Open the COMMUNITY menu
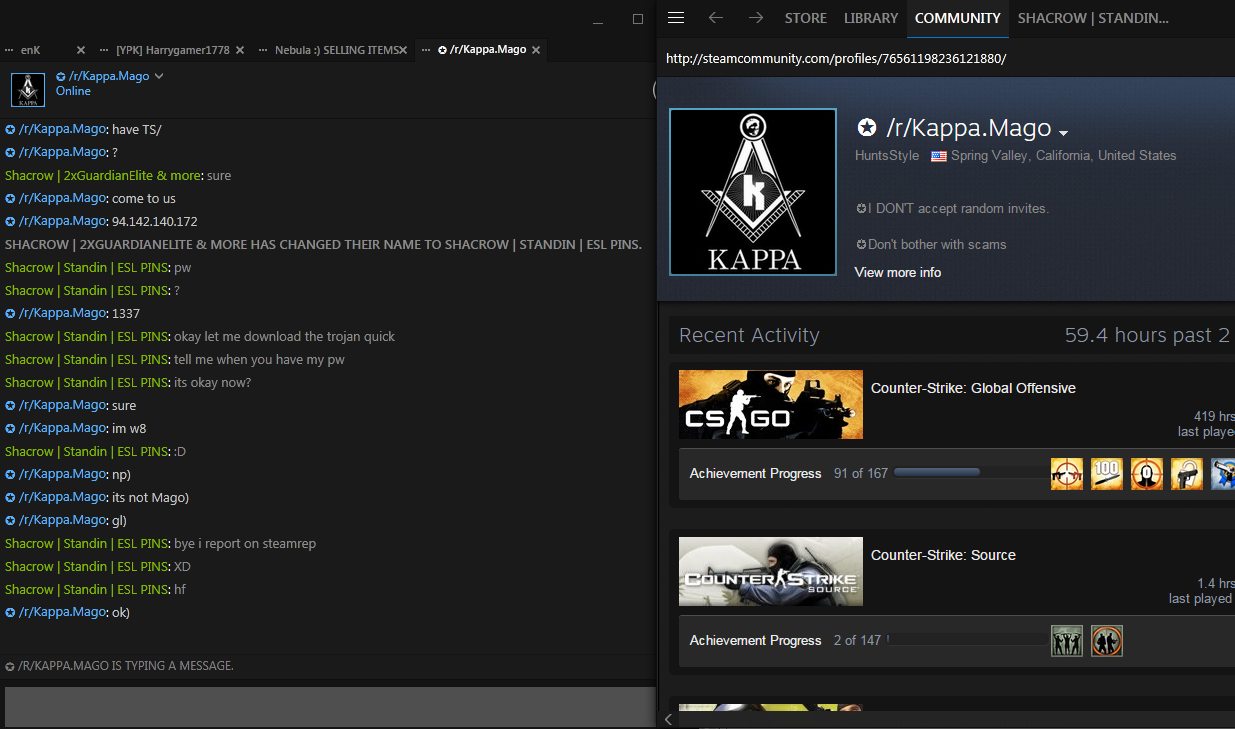The height and width of the screenshot is (729, 1235). point(957,18)
